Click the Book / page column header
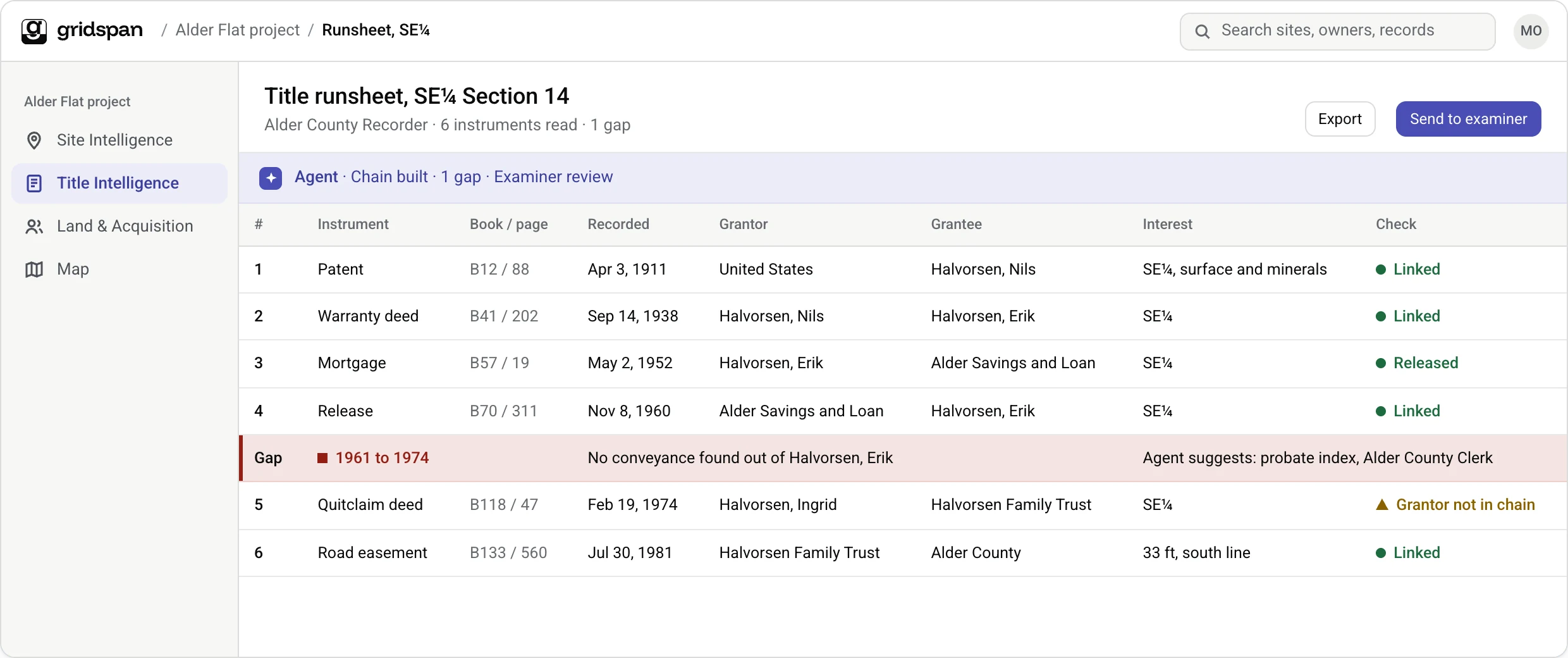1568x658 pixels. tap(508, 224)
